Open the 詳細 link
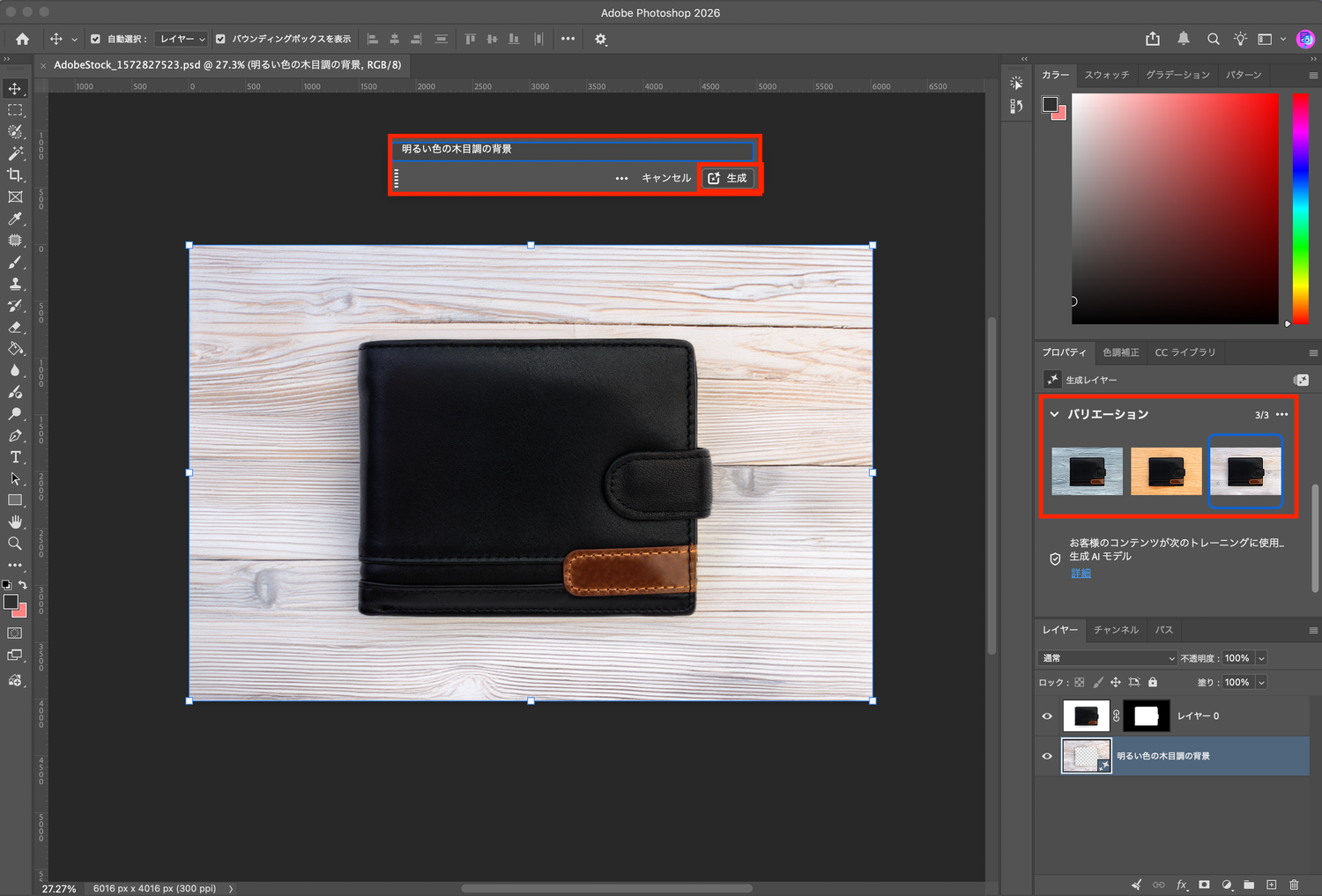1322x896 pixels. point(1081,573)
